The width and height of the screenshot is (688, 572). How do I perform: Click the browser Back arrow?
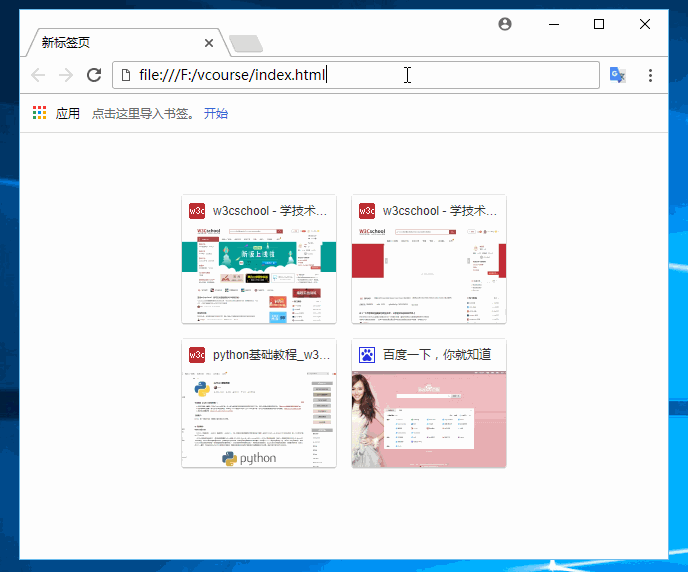(38, 75)
